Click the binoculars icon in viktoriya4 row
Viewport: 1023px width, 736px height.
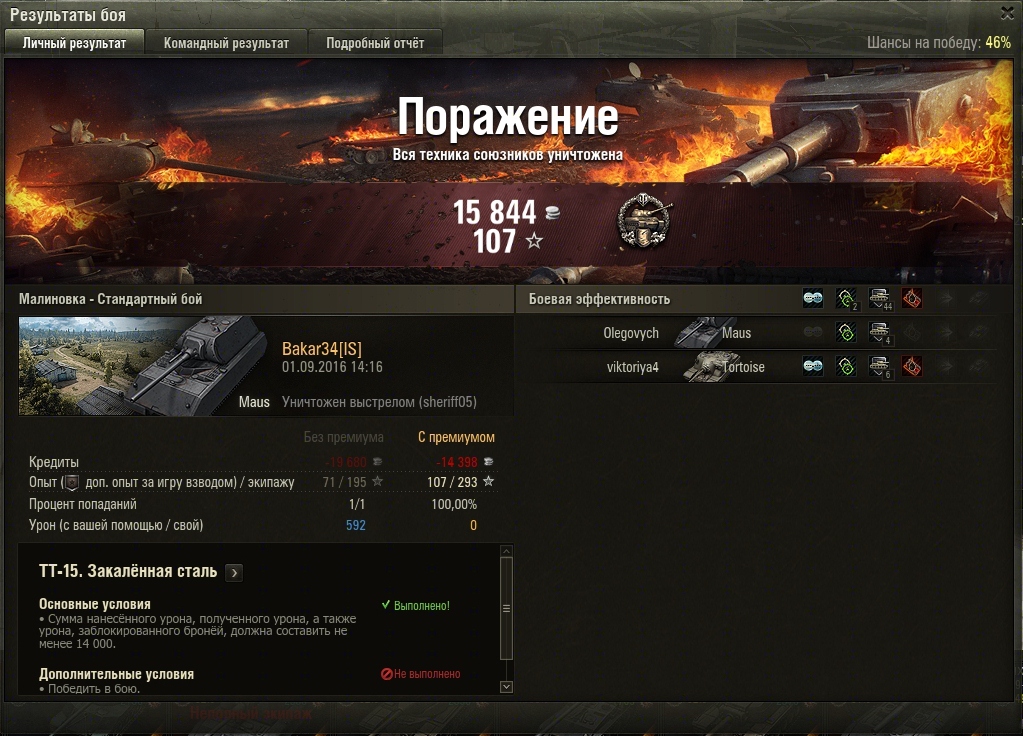point(813,366)
